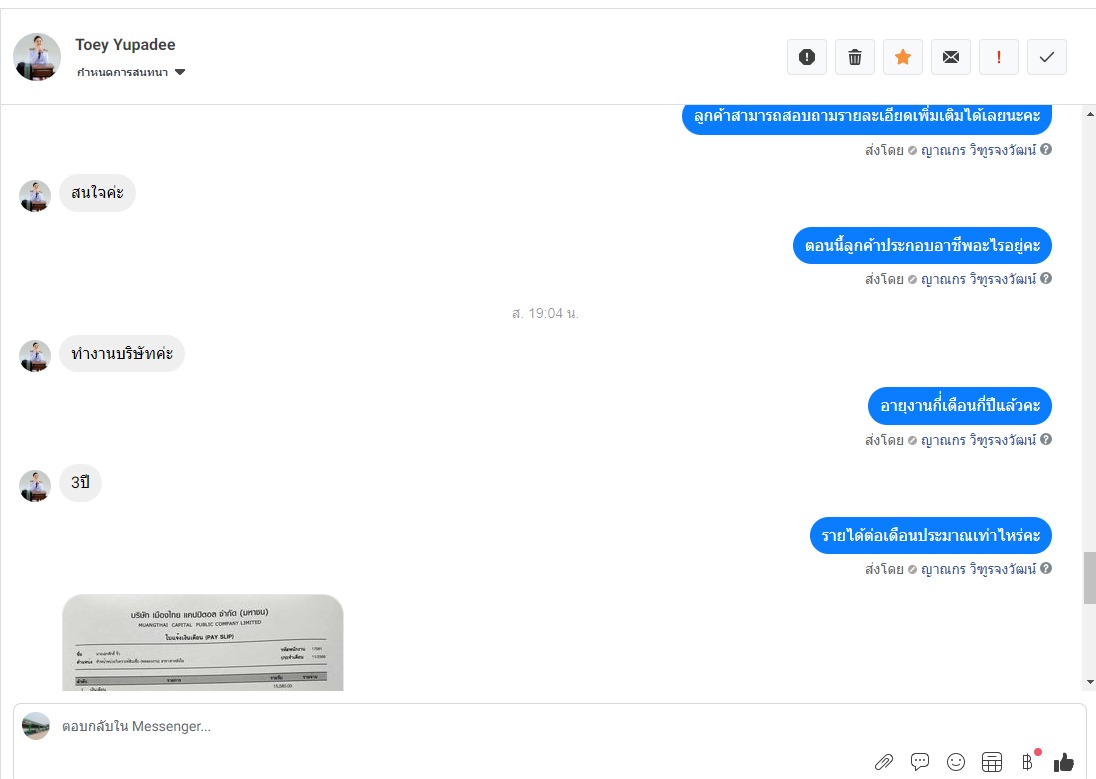Image resolution: width=1096 pixels, height=779 pixels.
Task: Delete conversation with the trash icon
Action: tap(855, 57)
